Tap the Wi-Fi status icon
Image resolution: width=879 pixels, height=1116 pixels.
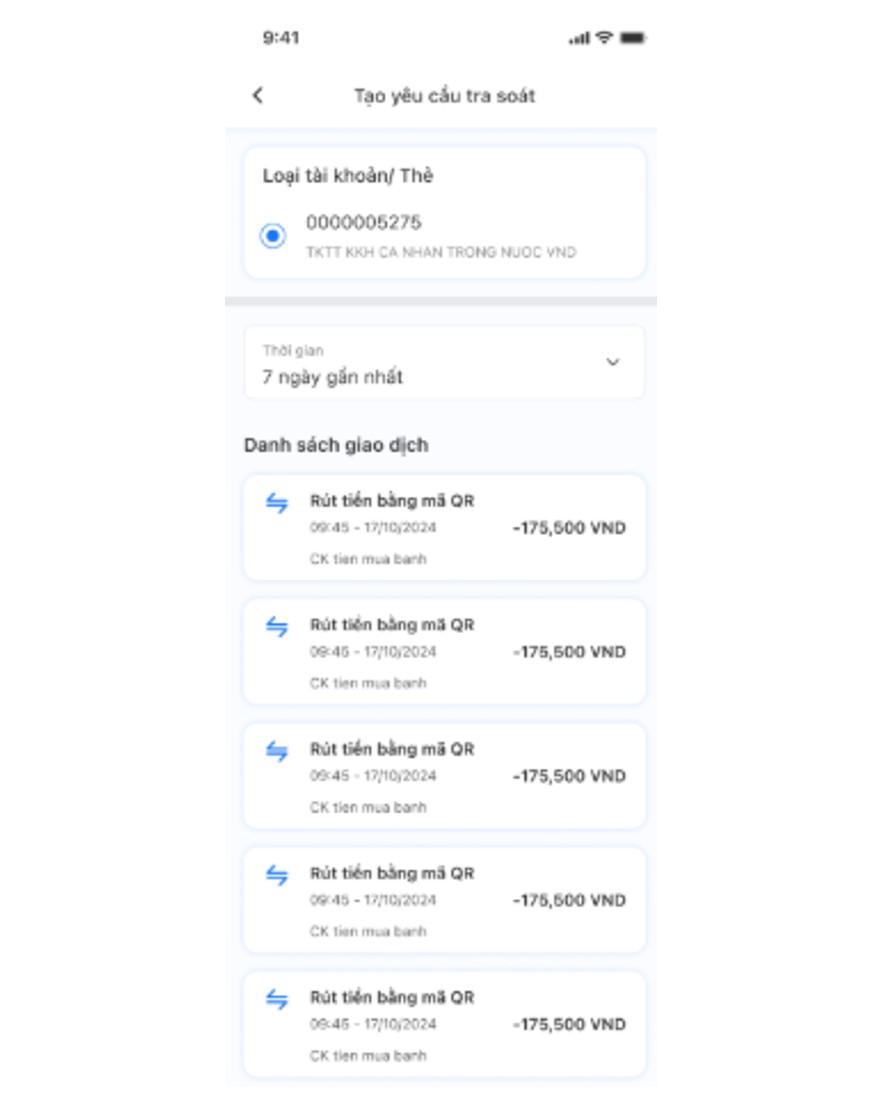click(604, 37)
